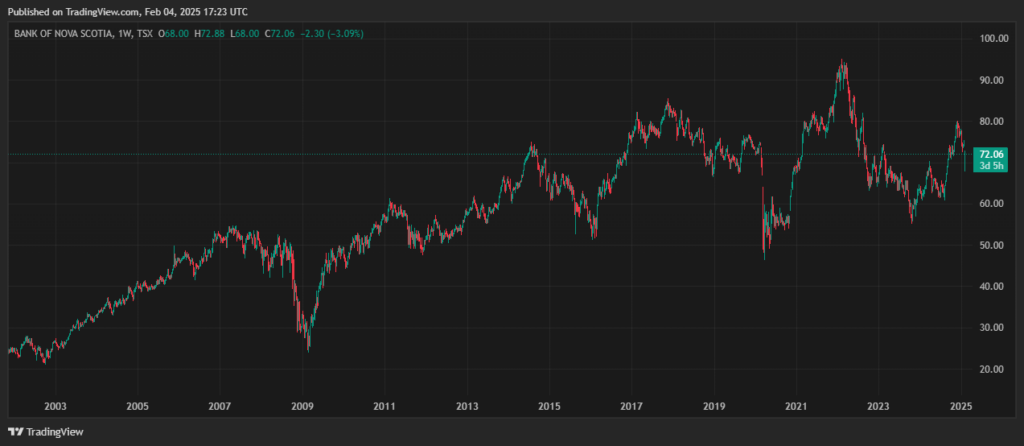Click the 2019 label on time axis

pos(714,406)
